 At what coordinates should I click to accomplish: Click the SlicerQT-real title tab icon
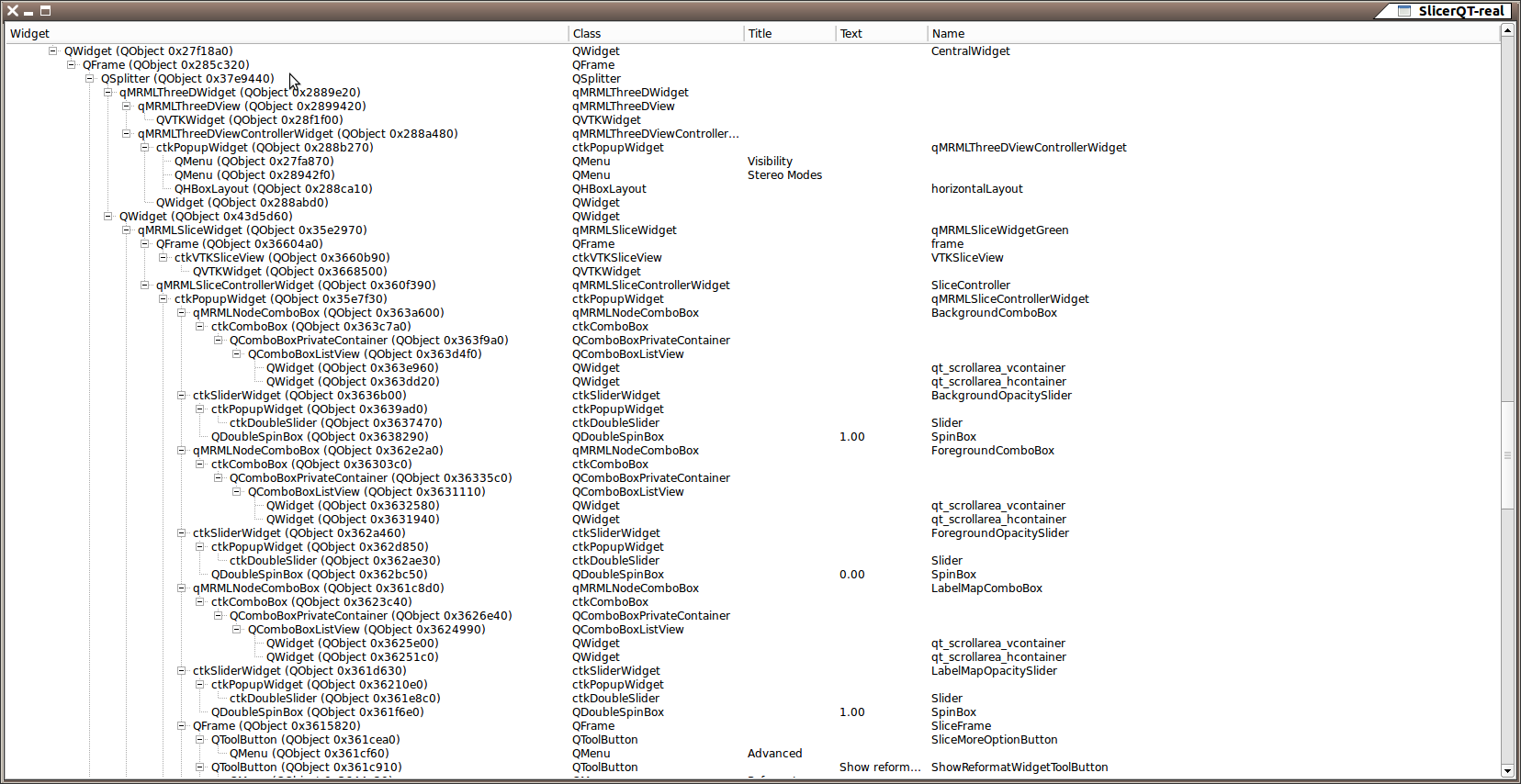pos(1403,11)
